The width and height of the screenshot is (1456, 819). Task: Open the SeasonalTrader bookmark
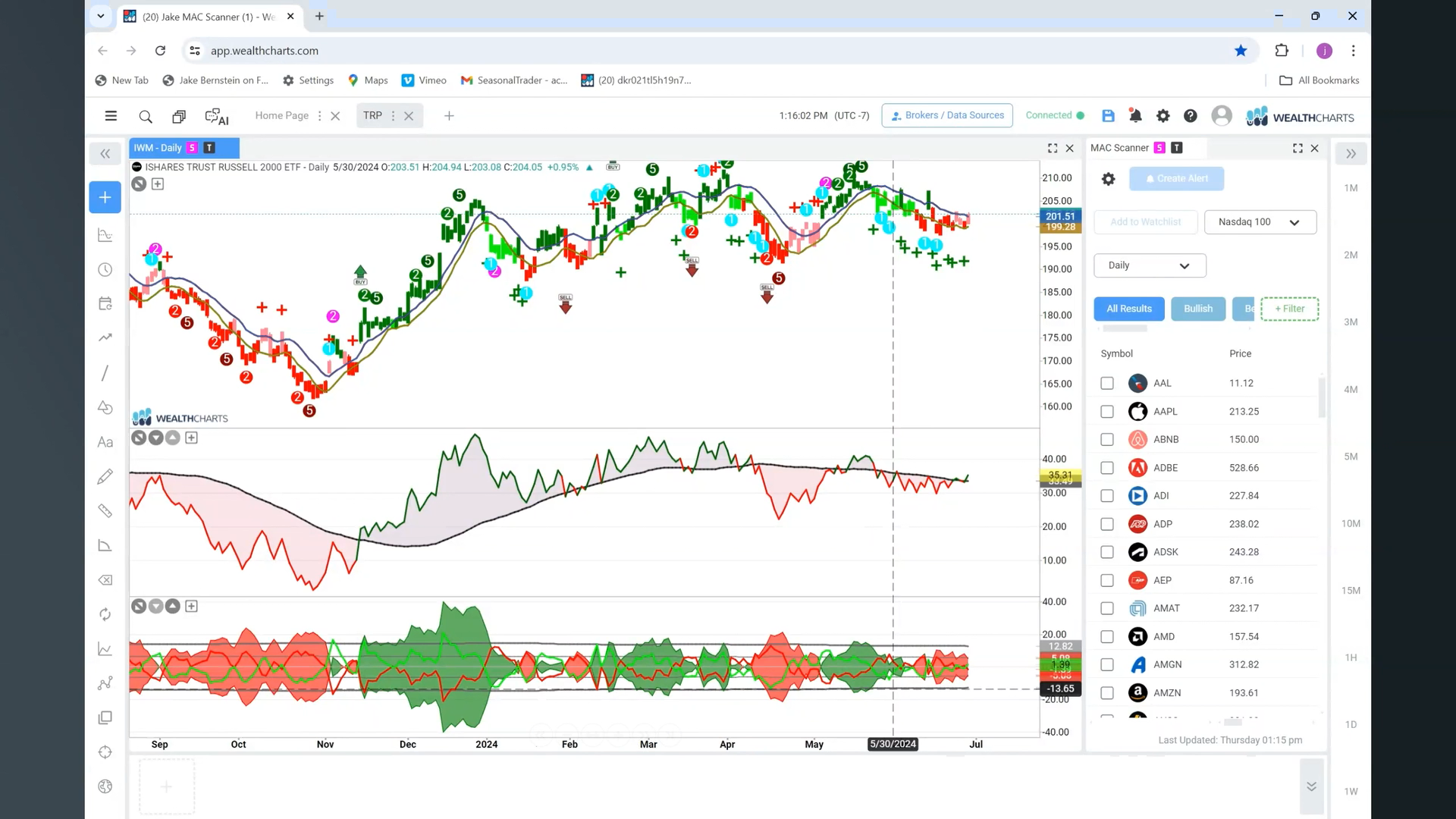click(x=514, y=80)
